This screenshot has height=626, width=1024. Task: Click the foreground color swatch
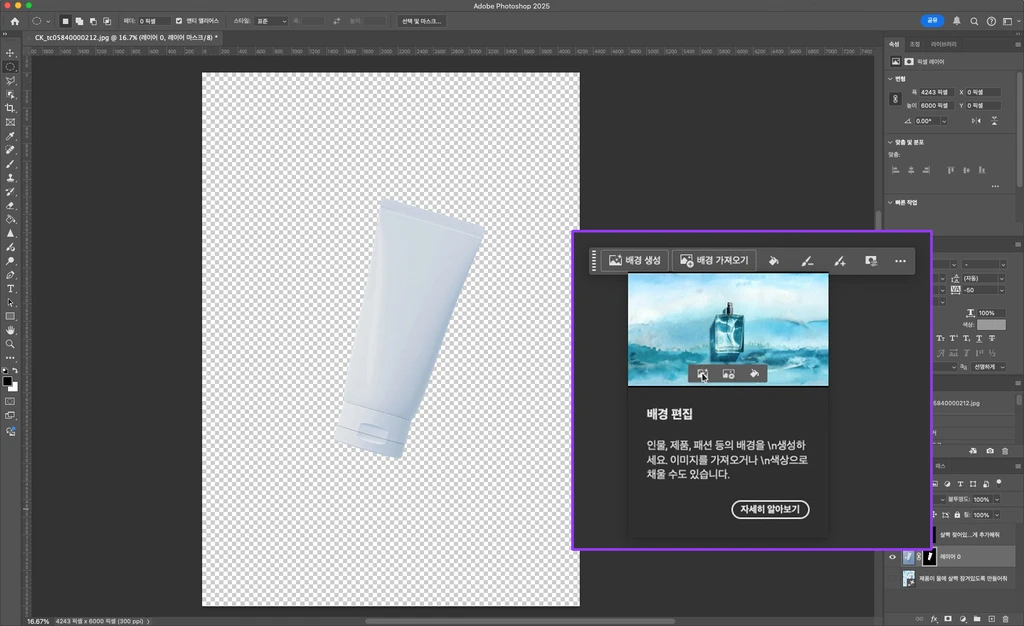8,382
